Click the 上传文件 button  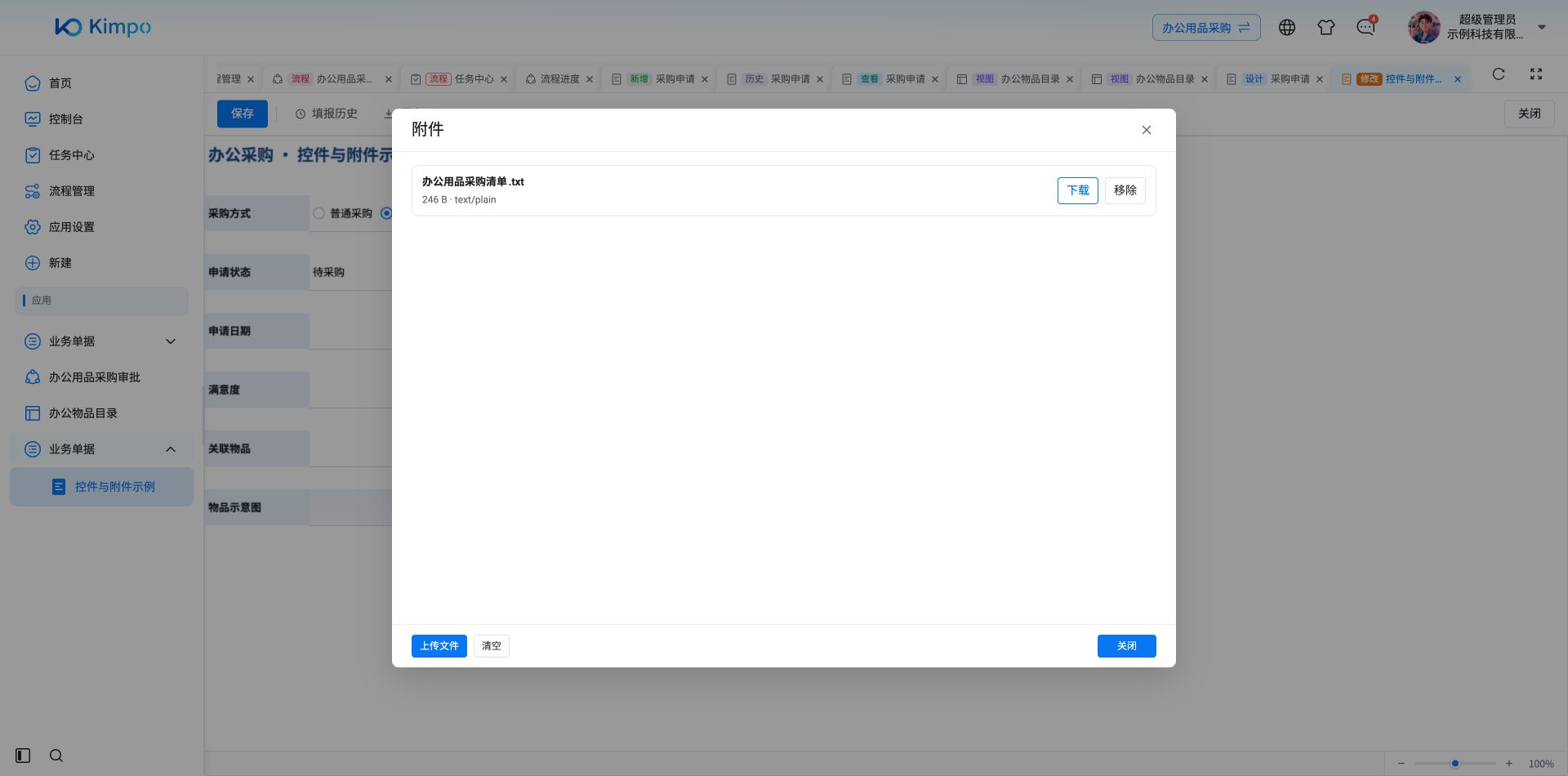pos(439,646)
